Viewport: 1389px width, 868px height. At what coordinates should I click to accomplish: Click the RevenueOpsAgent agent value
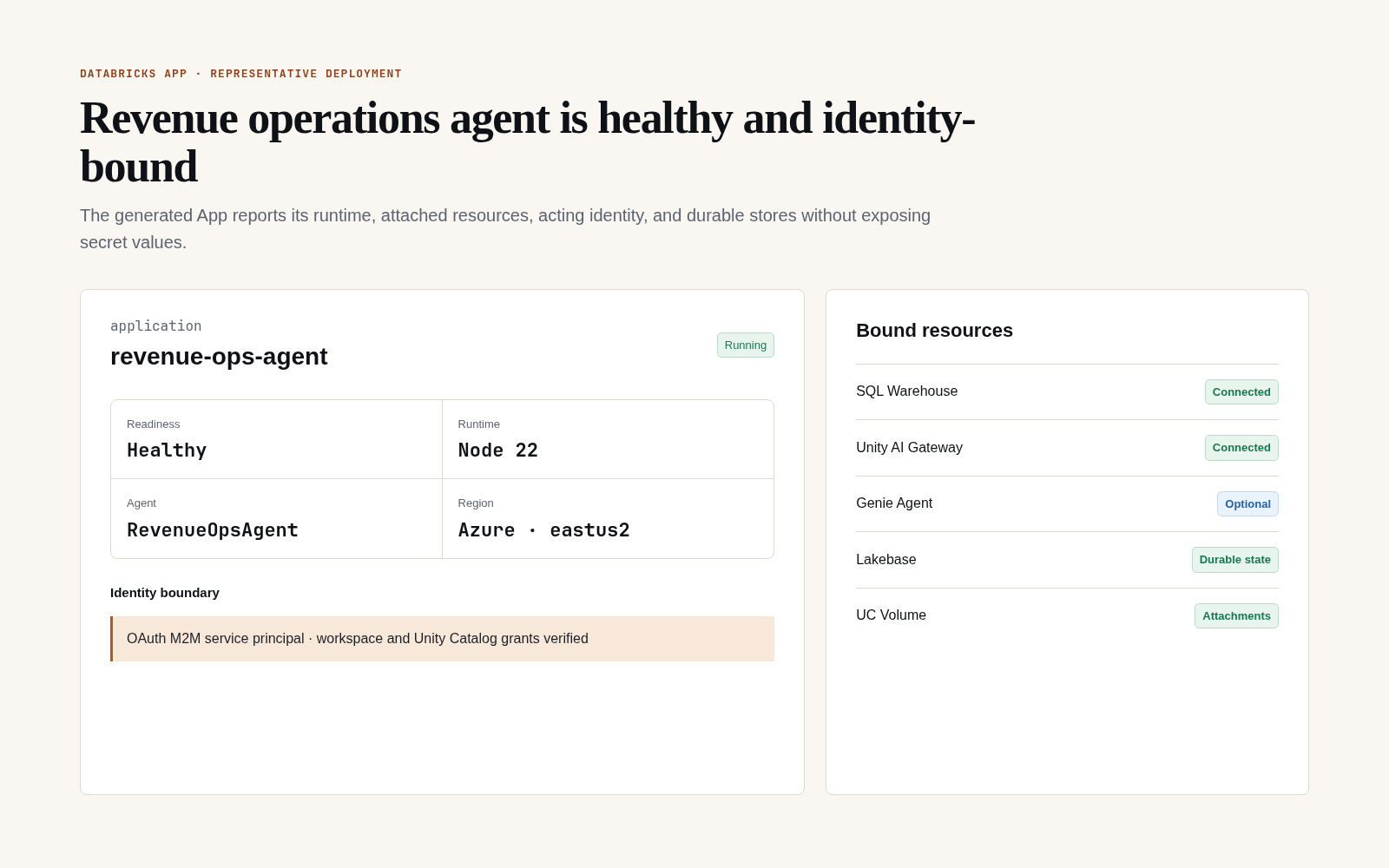[x=213, y=530]
